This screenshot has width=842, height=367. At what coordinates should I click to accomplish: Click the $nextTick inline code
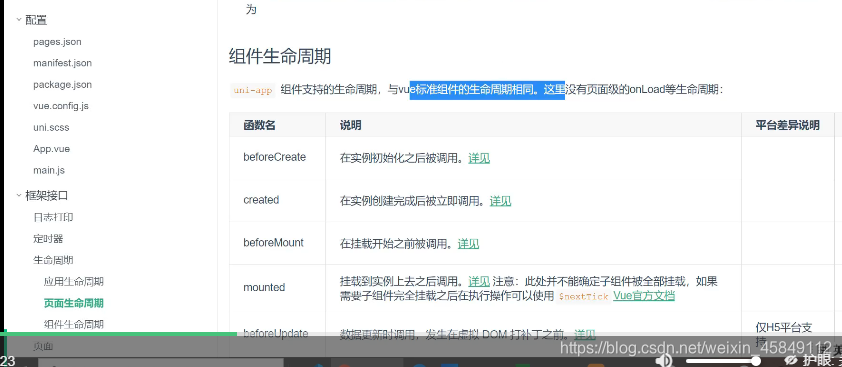[x=584, y=297]
